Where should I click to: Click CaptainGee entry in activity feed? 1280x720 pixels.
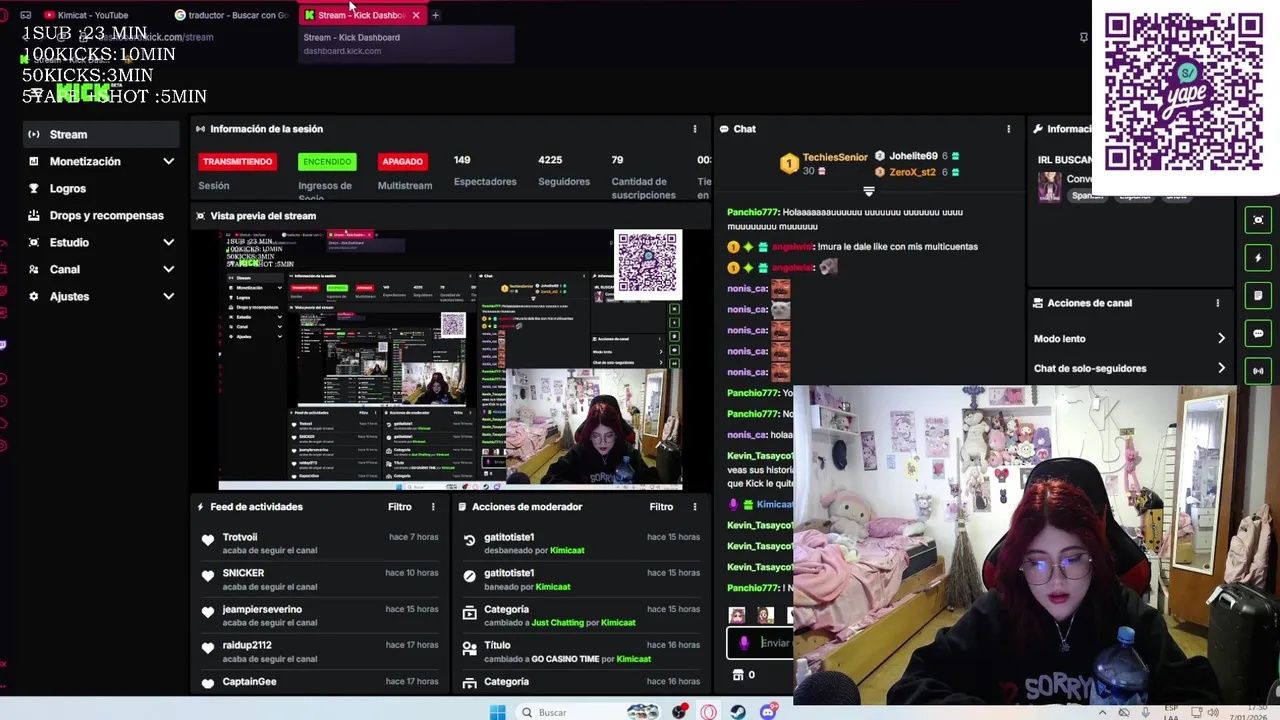pyautogui.click(x=320, y=682)
